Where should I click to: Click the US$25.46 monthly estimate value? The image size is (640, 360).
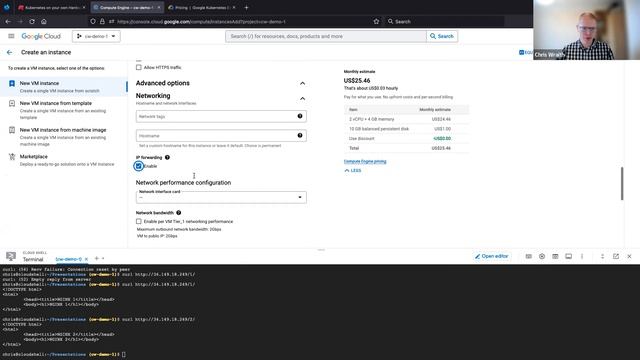click(x=357, y=80)
